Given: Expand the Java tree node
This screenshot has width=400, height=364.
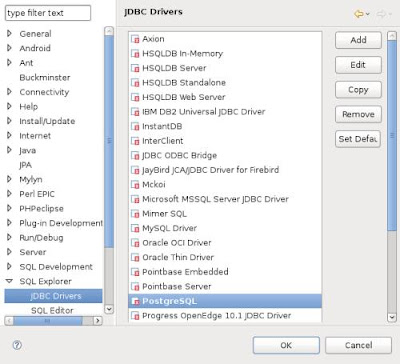Looking at the screenshot, I should click(9, 150).
